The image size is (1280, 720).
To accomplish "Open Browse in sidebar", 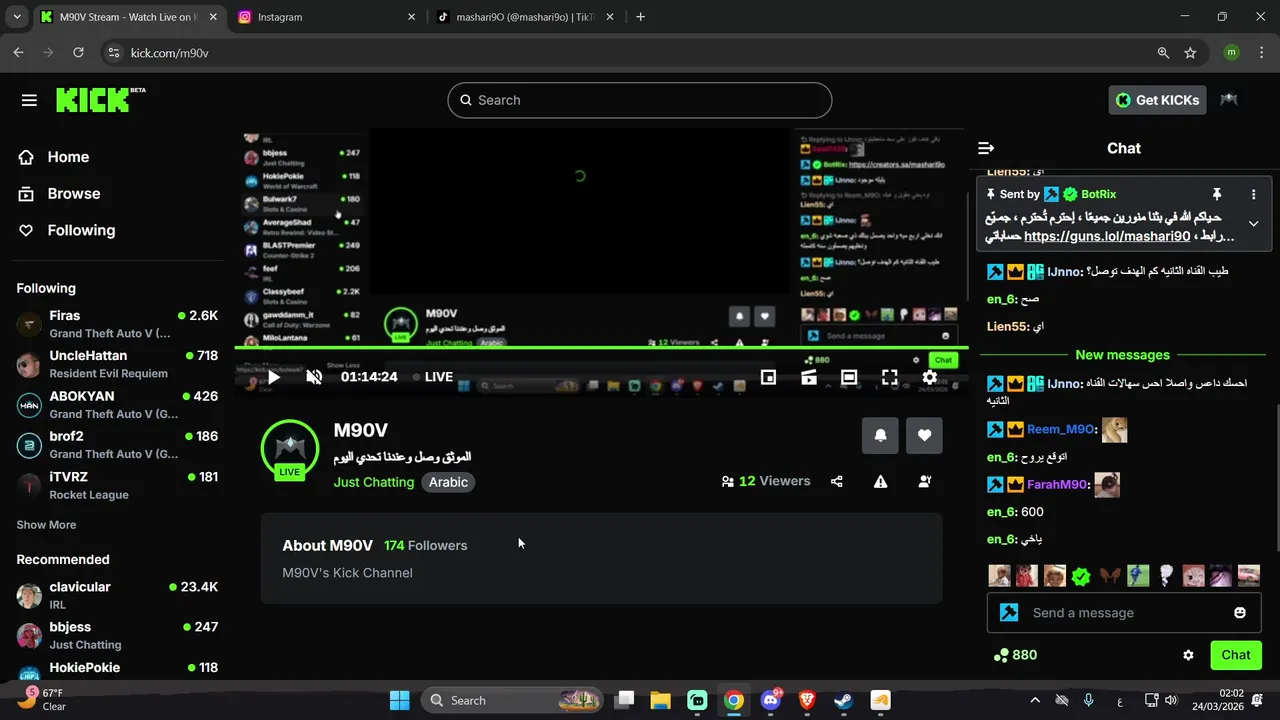I will tap(60, 194).
